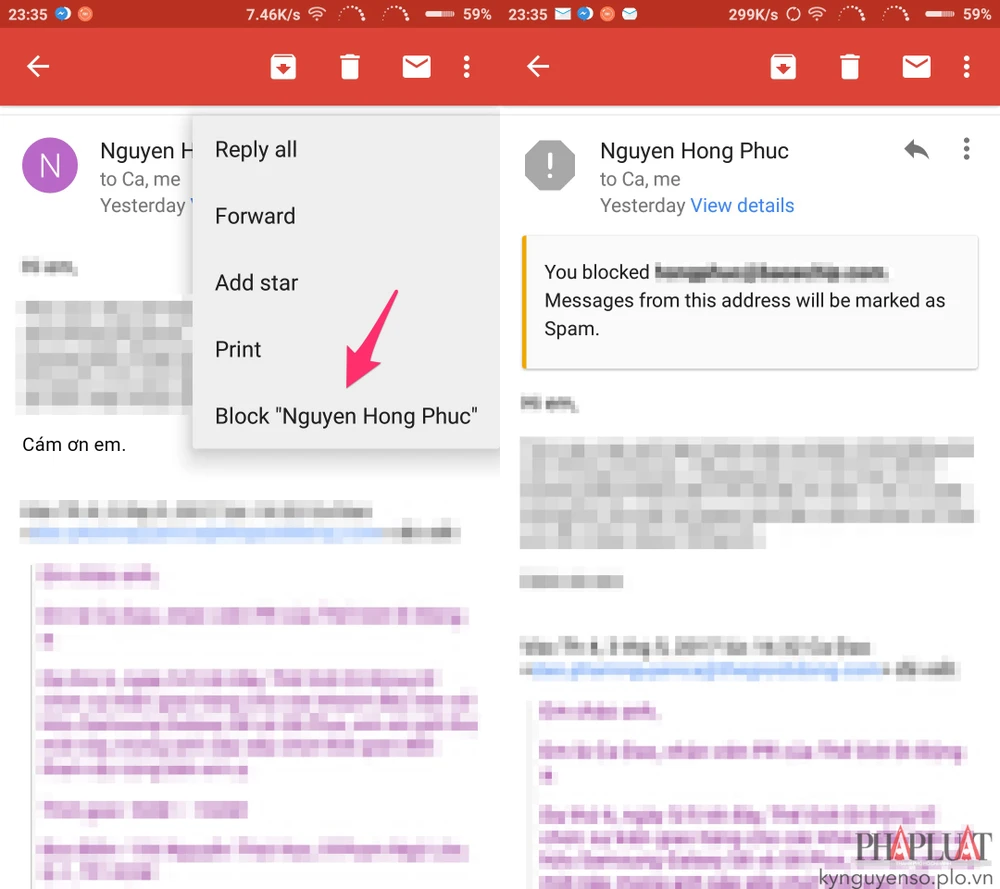Open left screen toolbar overflow menu
Screen dimensions: 1000x889
pyautogui.click(x=466, y=67)
